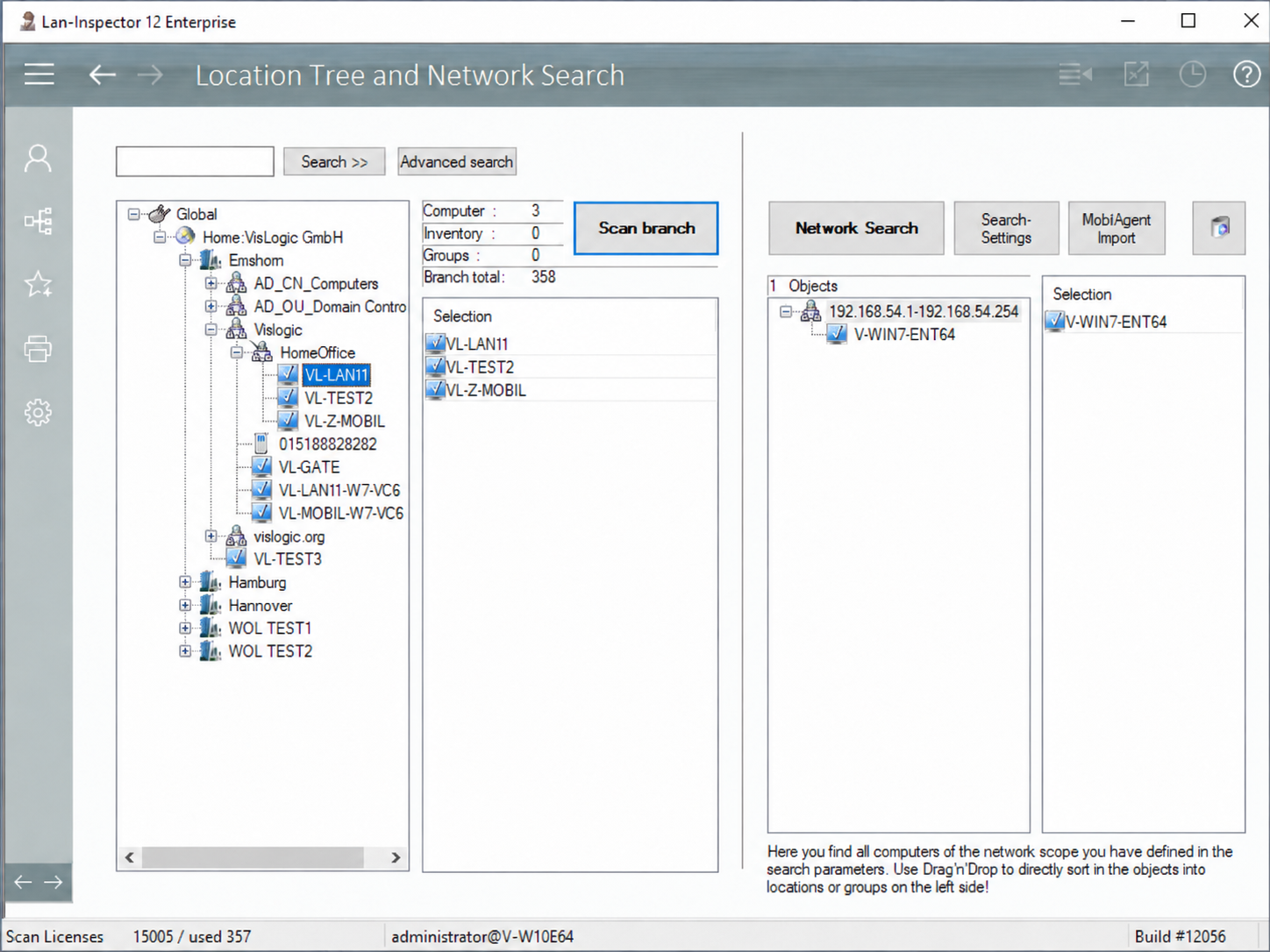The width and height of the screenshot is (1270, 952).
Task: Click the sidebar bottom left arrow
Action: click(x=24, y=882)
